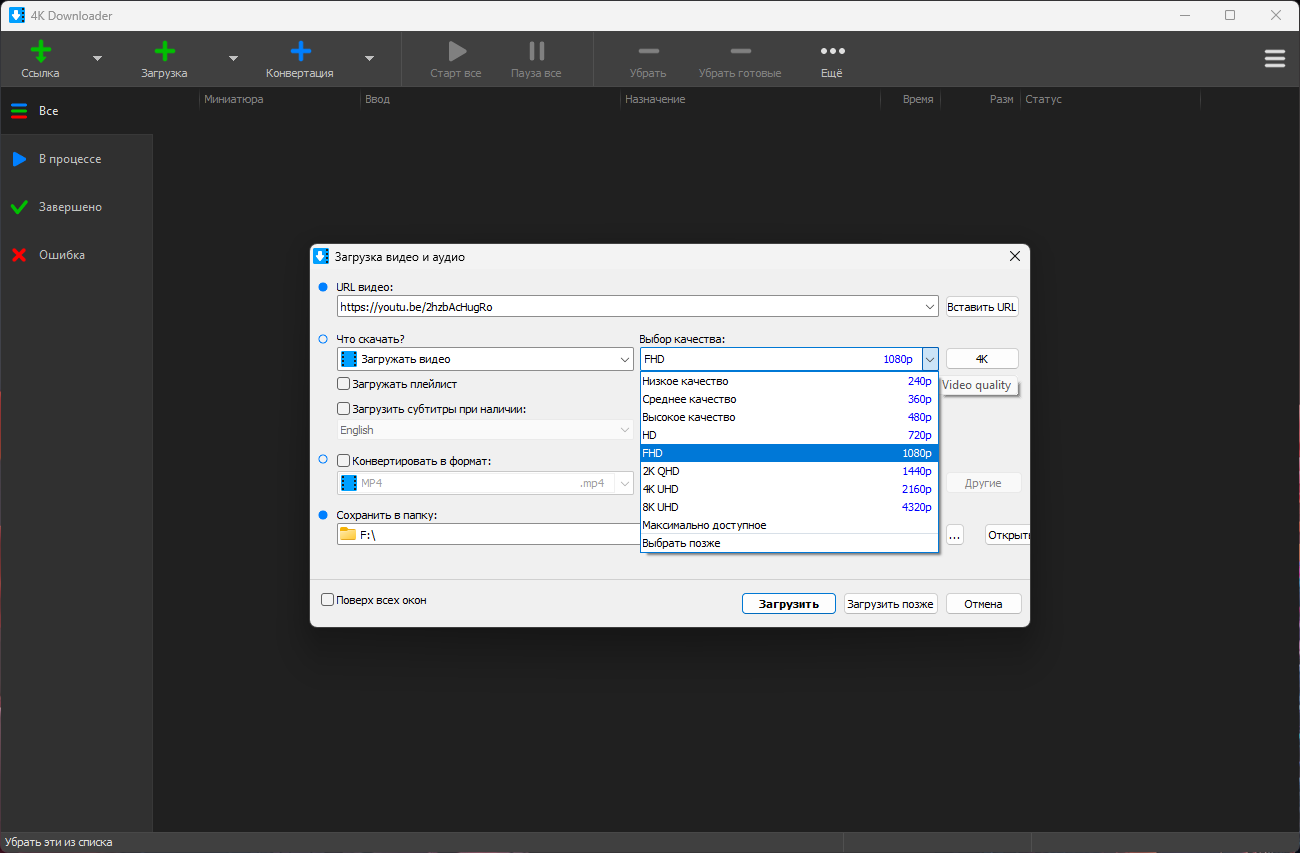Click the Пауза все pause icon
The image size is (1300, 853).
537,51
